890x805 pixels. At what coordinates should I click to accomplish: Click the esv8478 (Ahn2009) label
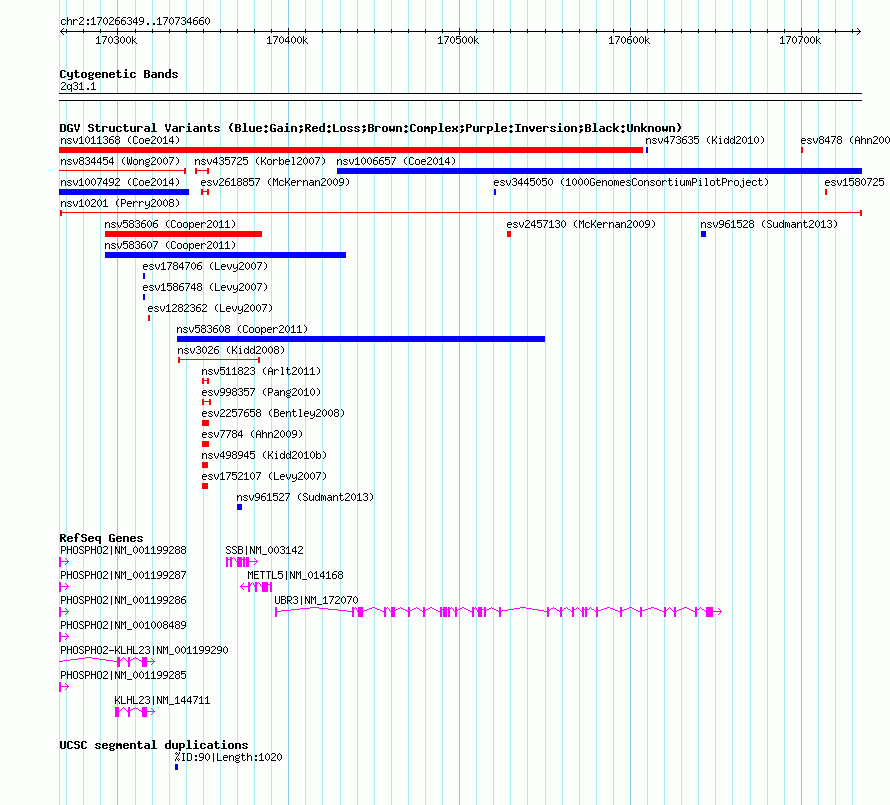point(845,140)
